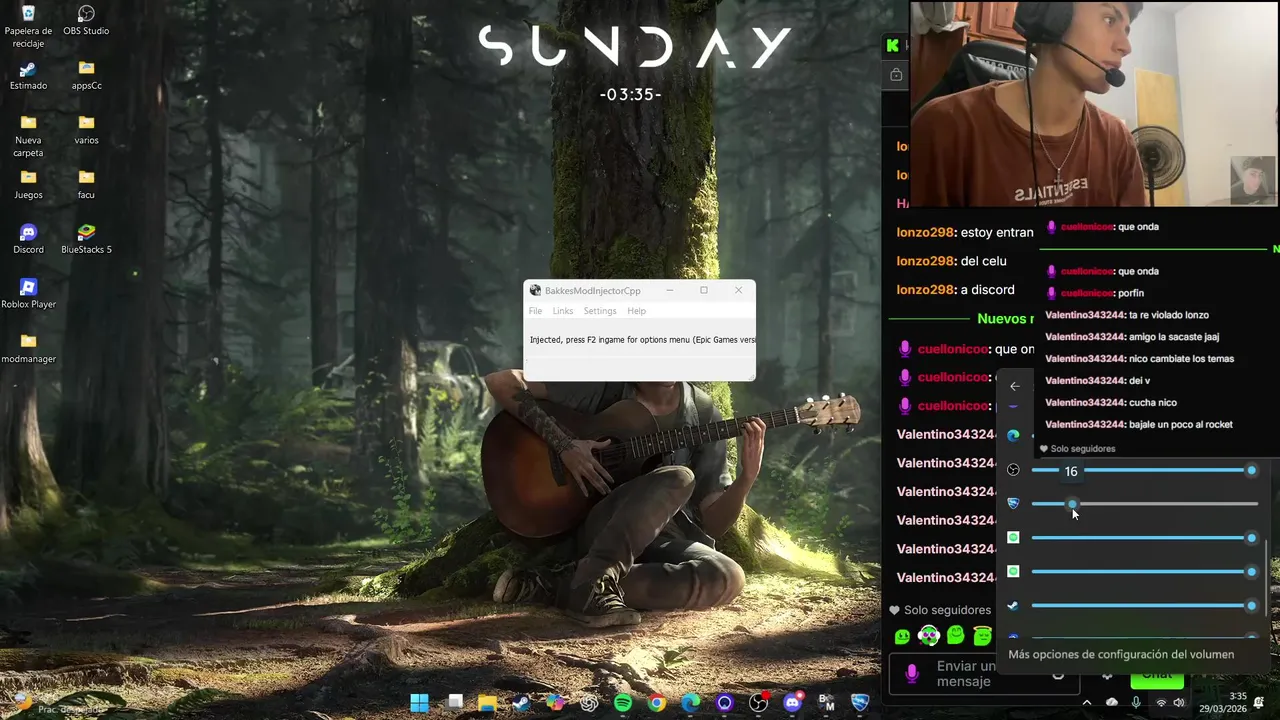Screen dimensions: 1280x720
Task: Open the Help menu in BakkesModInjectorCpp
Action: point(636,311)
